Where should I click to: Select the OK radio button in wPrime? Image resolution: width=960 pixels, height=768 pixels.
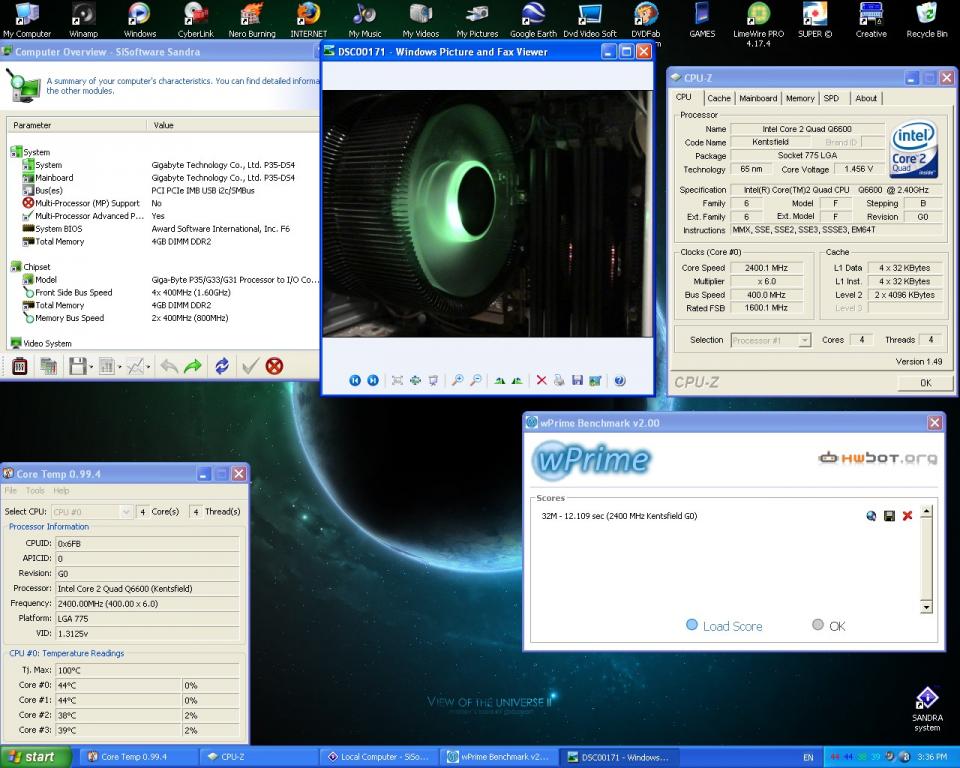pyautogui.click(x=817, y=625)
